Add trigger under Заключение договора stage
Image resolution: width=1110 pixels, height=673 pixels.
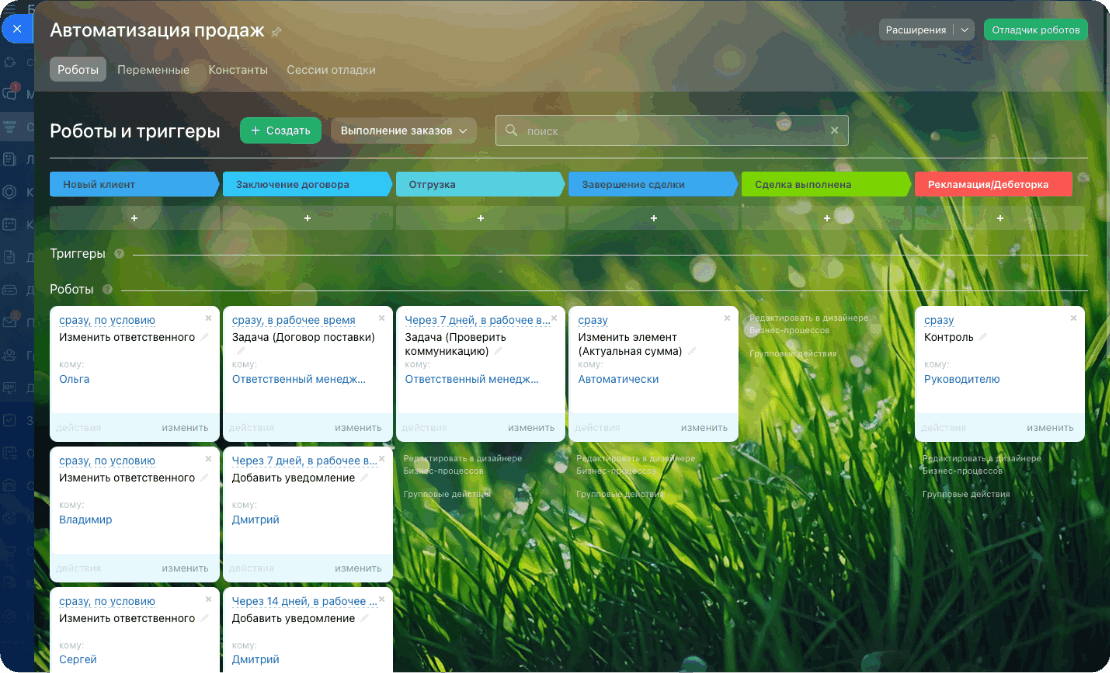307,219
